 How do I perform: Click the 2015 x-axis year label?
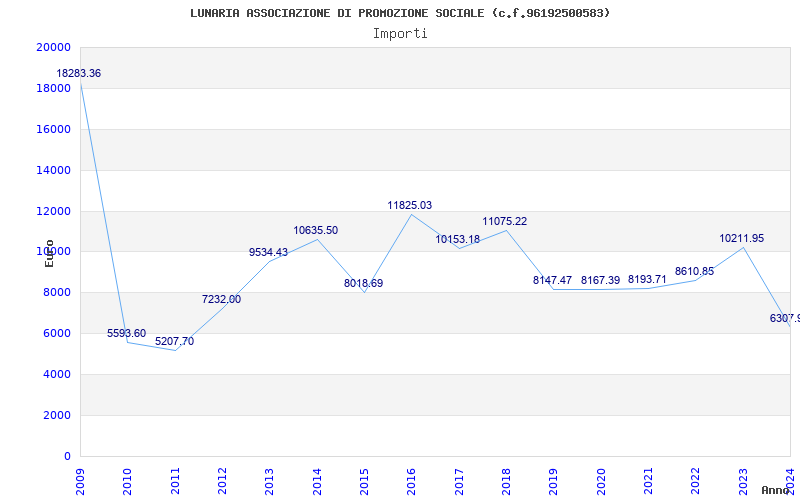coord(364,482)
